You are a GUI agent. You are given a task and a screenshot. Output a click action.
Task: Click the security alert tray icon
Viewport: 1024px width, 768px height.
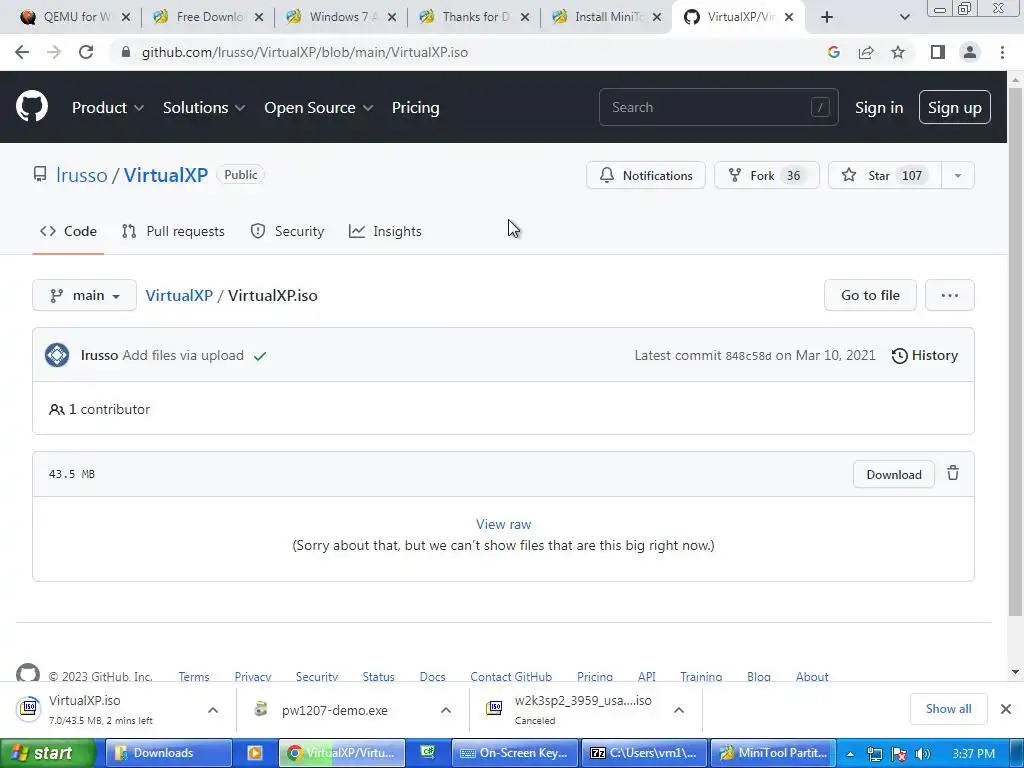tap(899, 754)
